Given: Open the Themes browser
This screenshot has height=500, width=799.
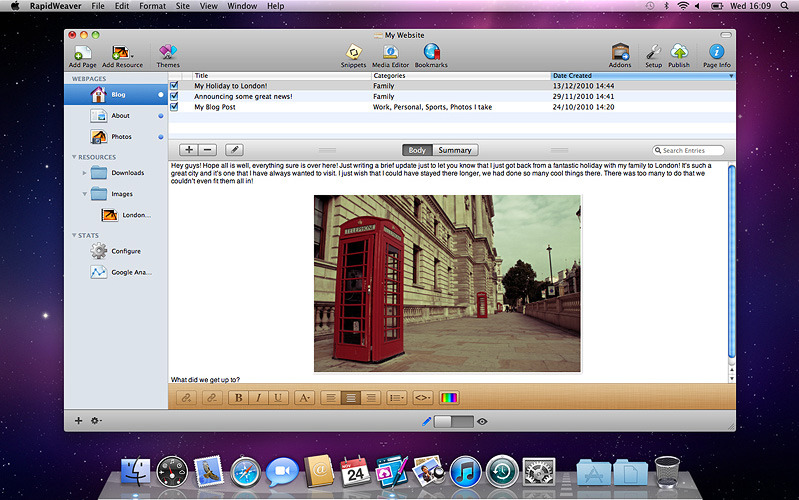Looking at the screenshot, I should [x=168, y=53].
